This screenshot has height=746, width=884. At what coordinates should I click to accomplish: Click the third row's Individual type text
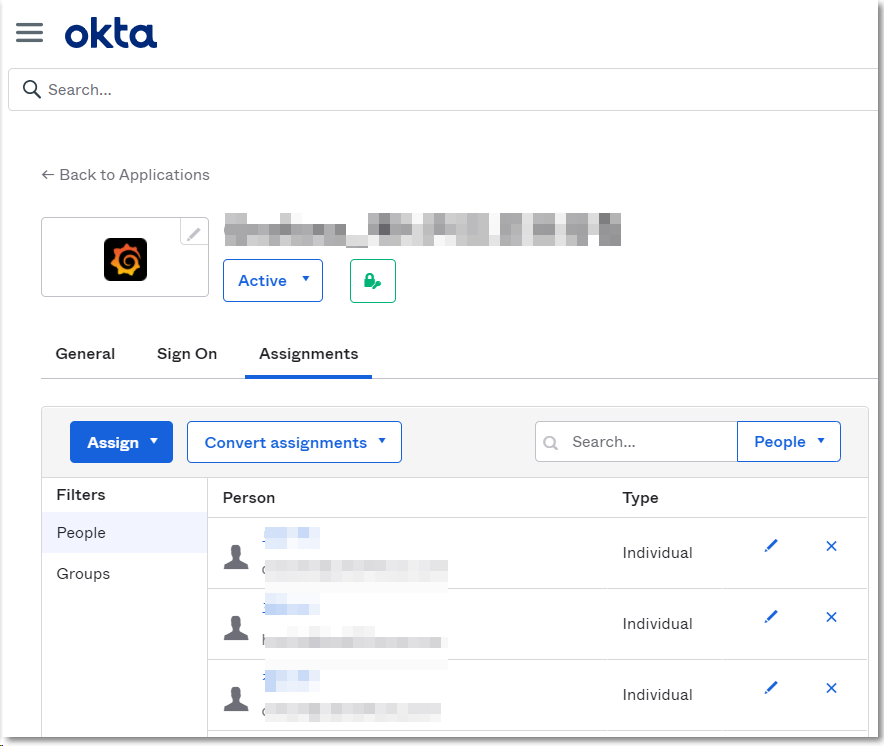tap(657, 695)
